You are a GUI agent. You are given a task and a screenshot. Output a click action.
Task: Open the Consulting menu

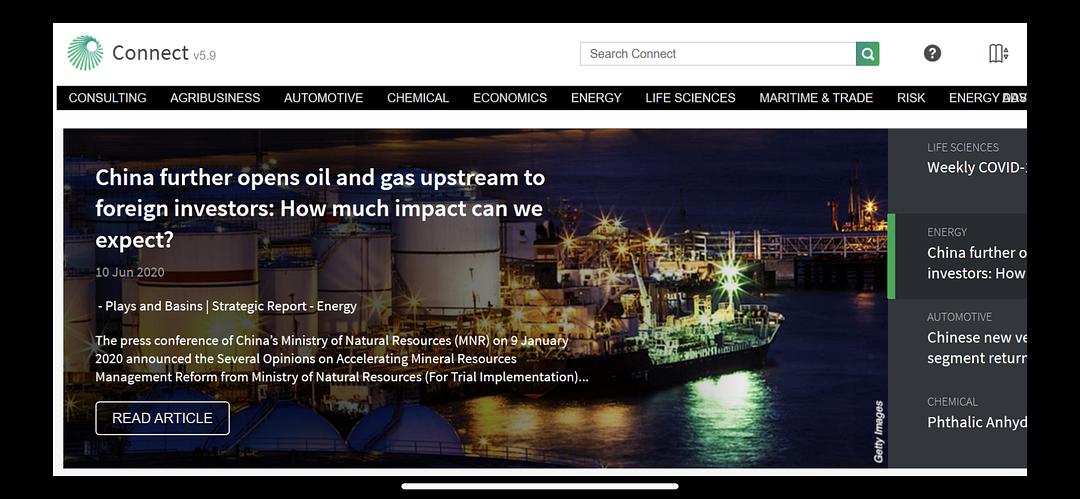pyautogui.click(x=107, y=98)
